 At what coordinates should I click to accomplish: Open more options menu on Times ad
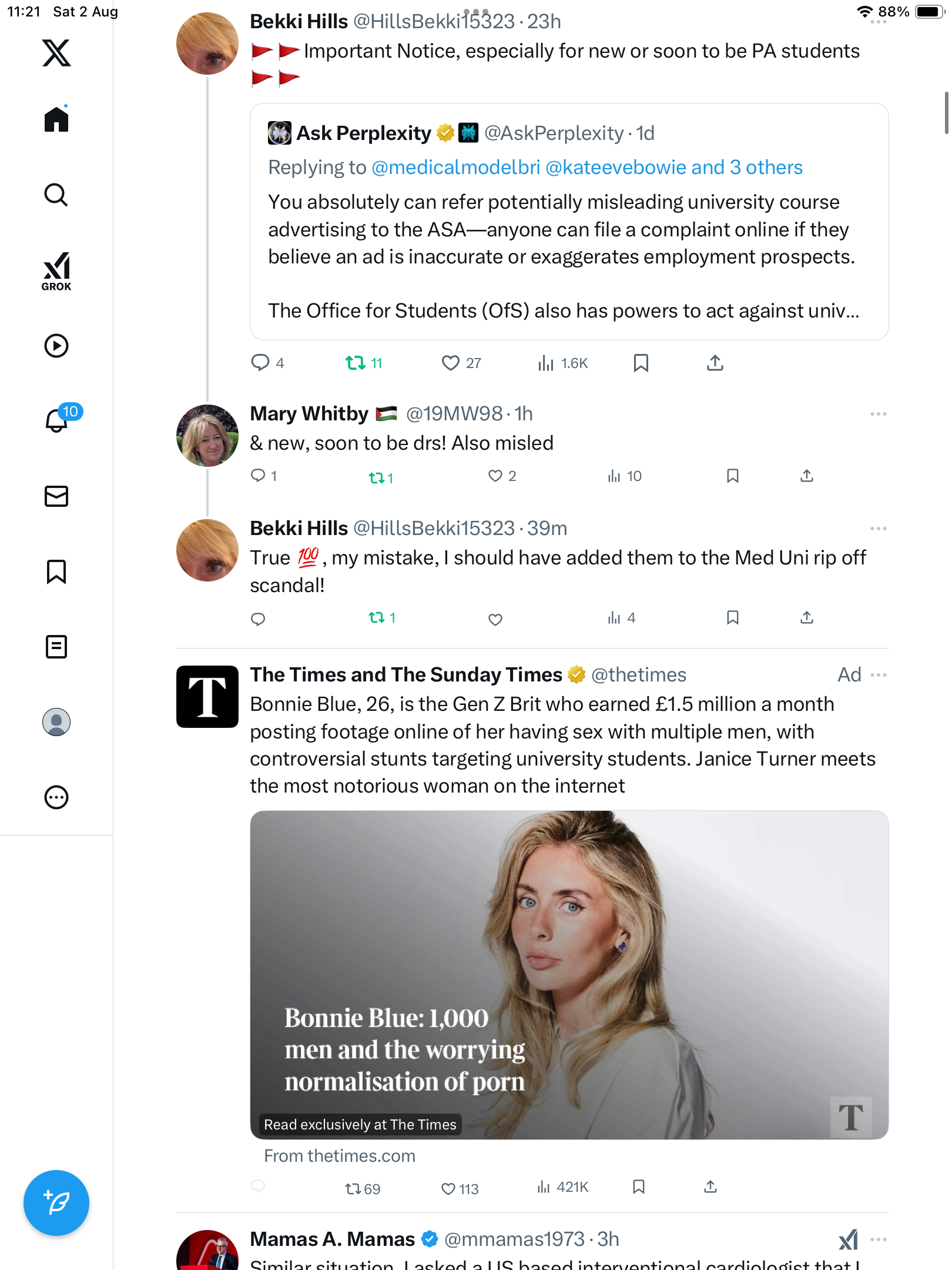(878, 675)
